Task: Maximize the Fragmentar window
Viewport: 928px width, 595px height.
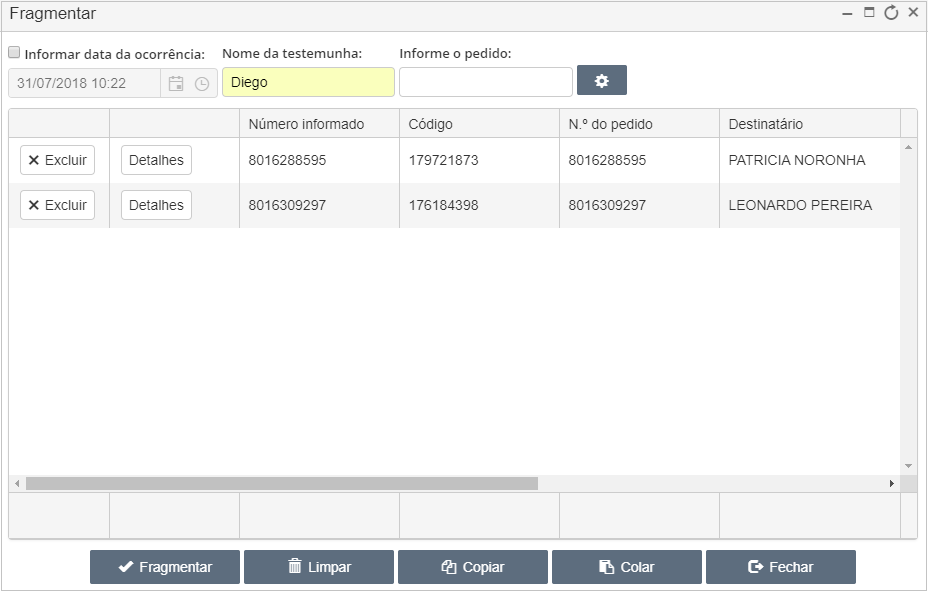Action: (869, 12)
